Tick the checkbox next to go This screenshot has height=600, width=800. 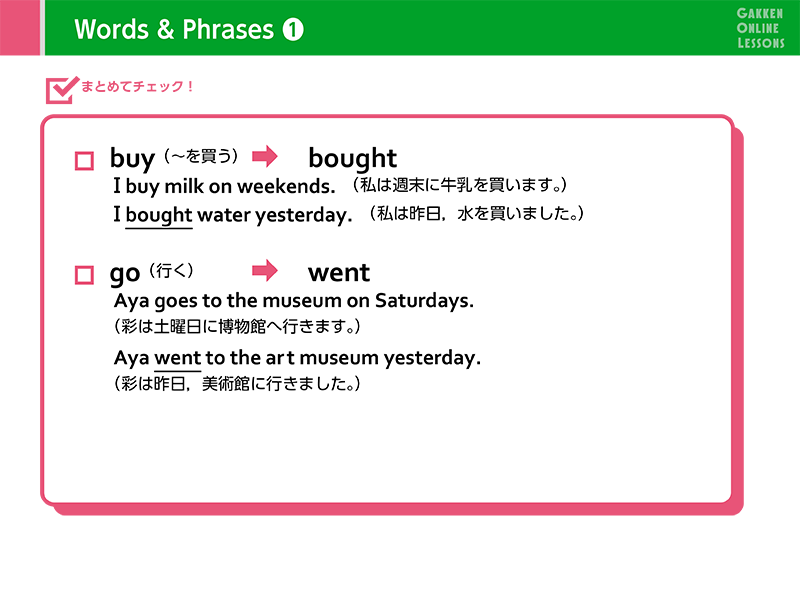(84, 274)
